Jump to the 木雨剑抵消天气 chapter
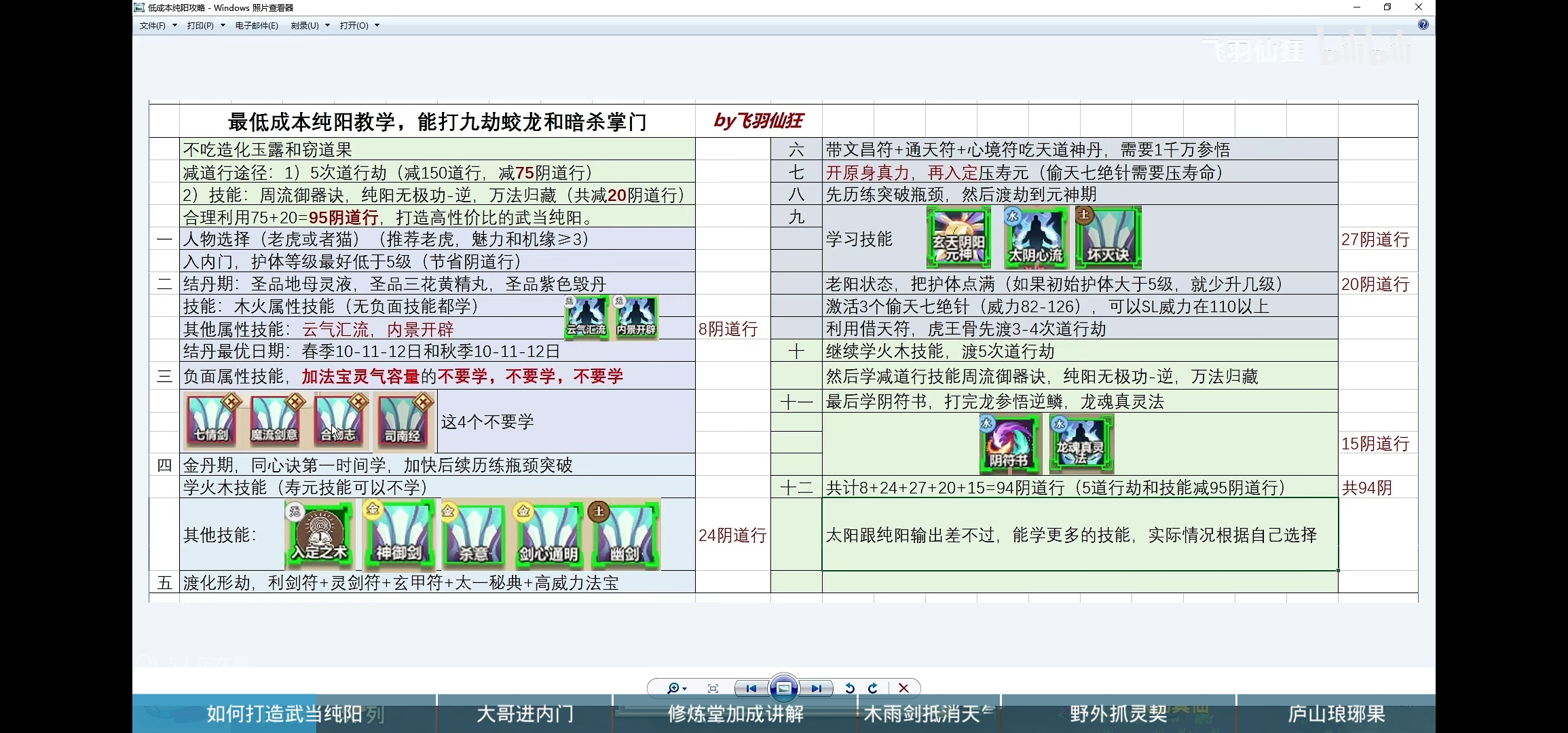The height and width of the screenshot is (733, 1568). tap(929, 714)
